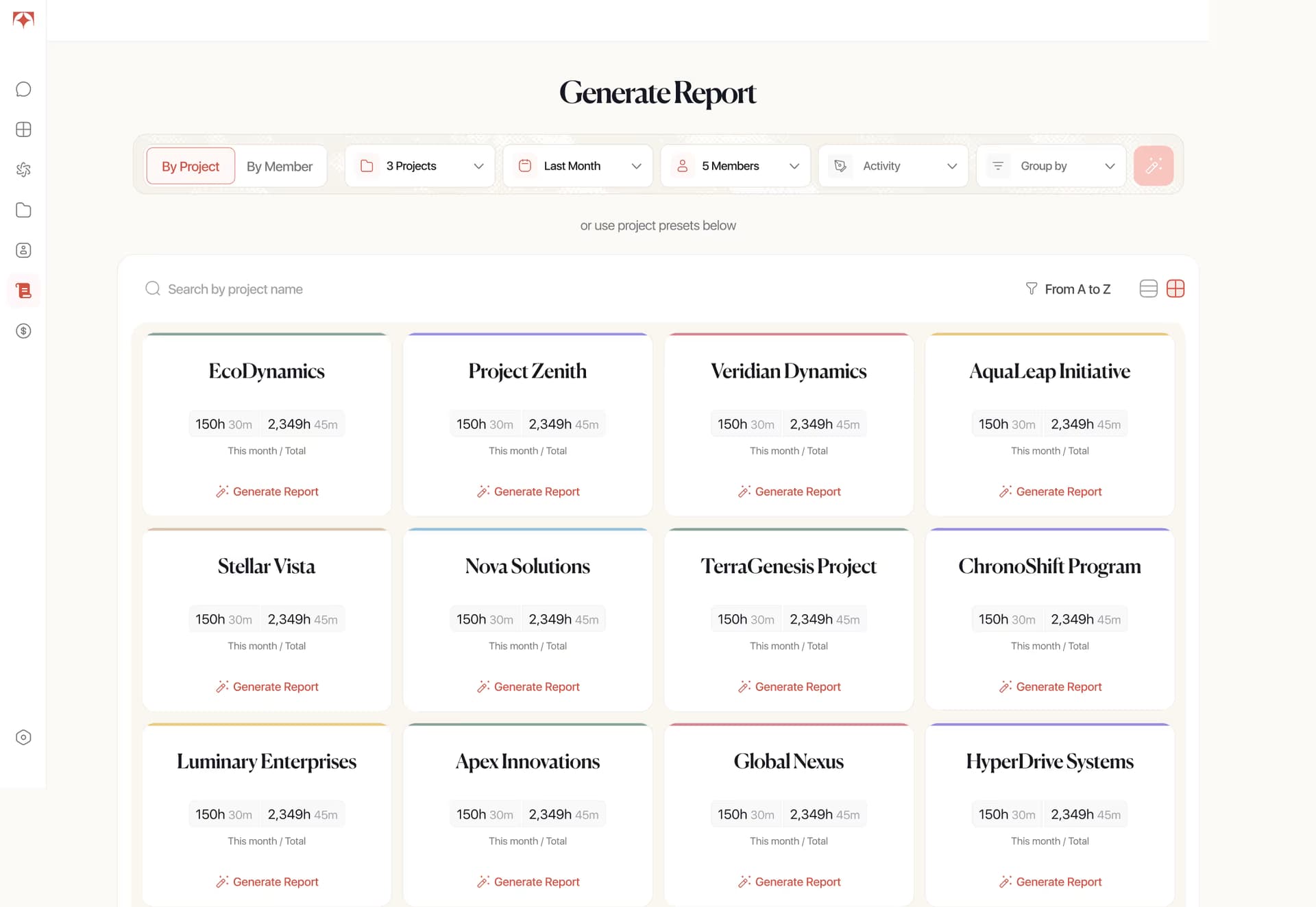Open the 3 Projects dropdown

pos(419,166)
